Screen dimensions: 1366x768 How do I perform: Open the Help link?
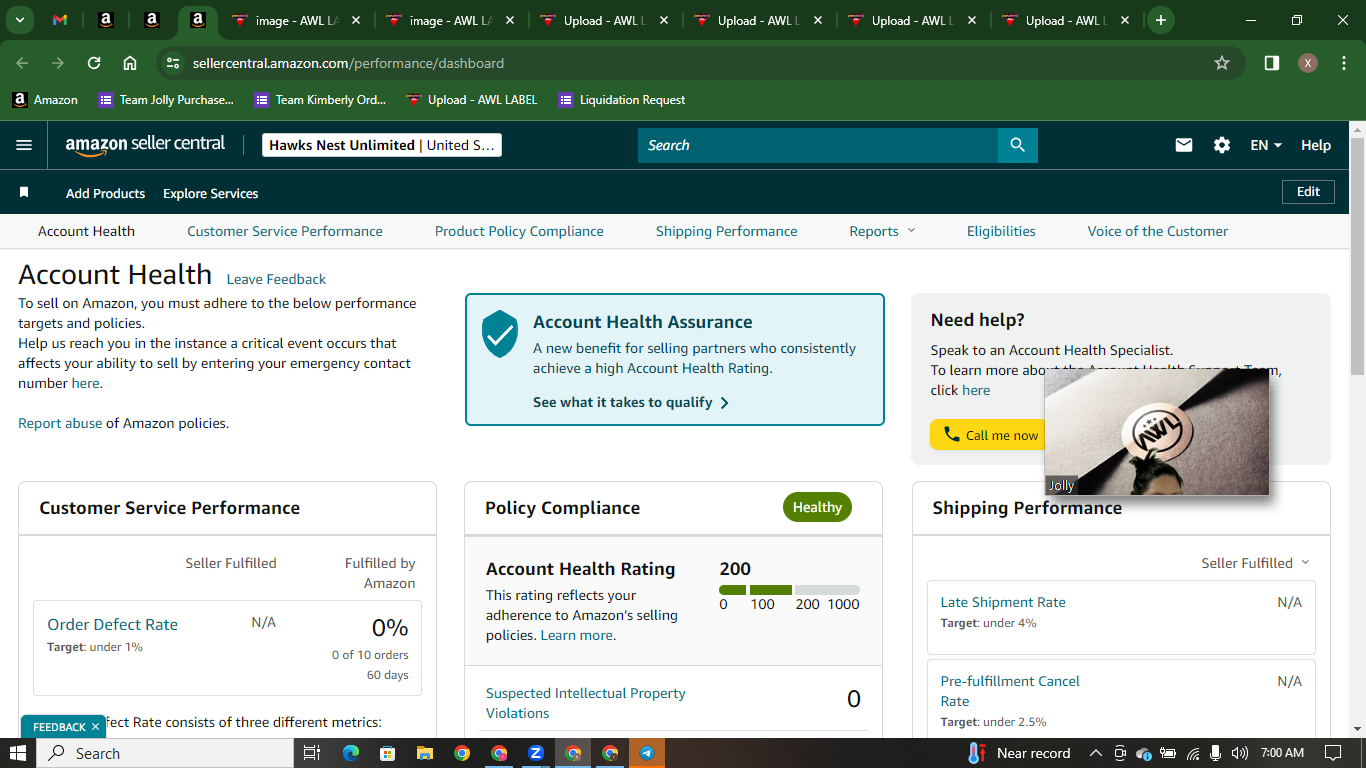[1316, 145]
